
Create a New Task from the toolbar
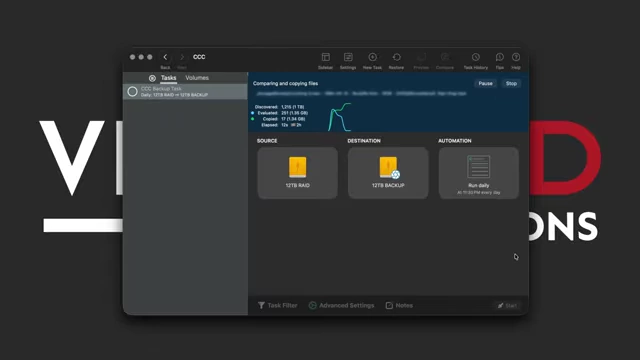(372, 57)
